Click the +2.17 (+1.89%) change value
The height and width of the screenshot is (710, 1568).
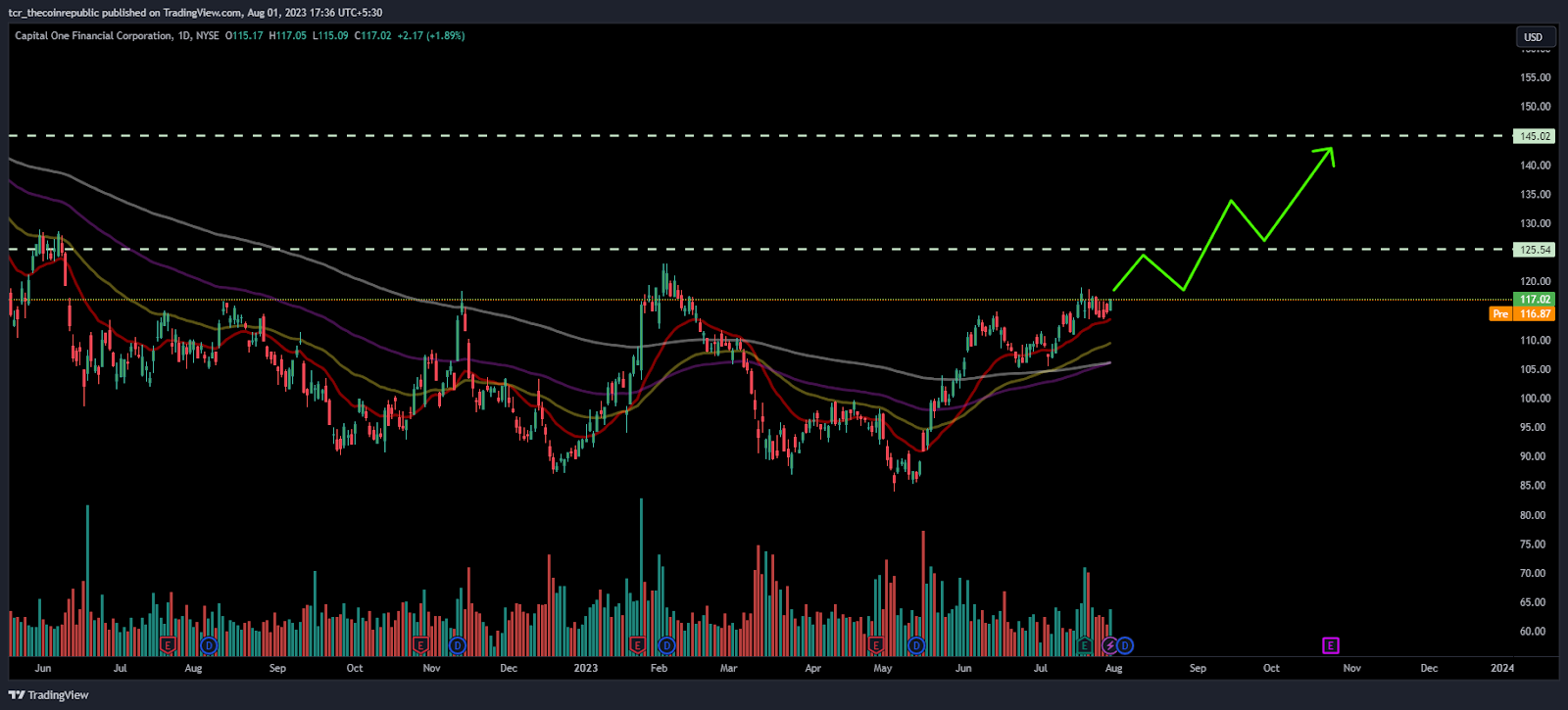coord(431,36)
